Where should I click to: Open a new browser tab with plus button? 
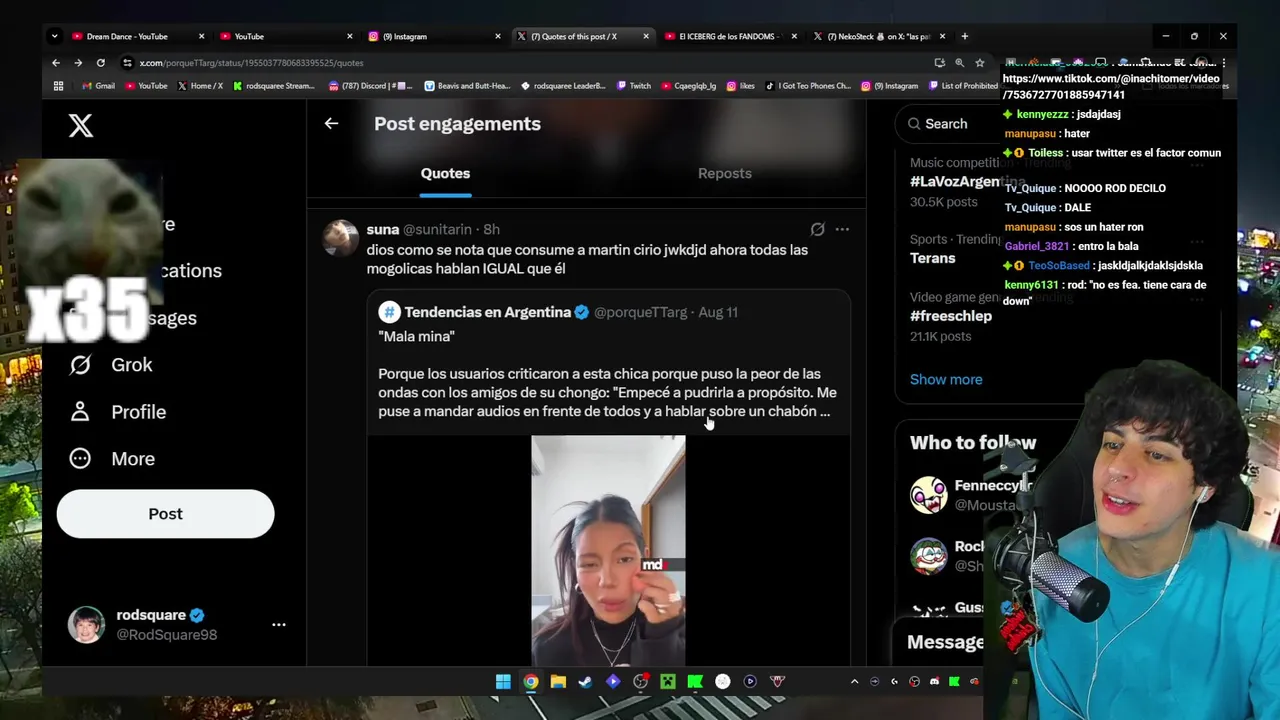click(964, 36)
